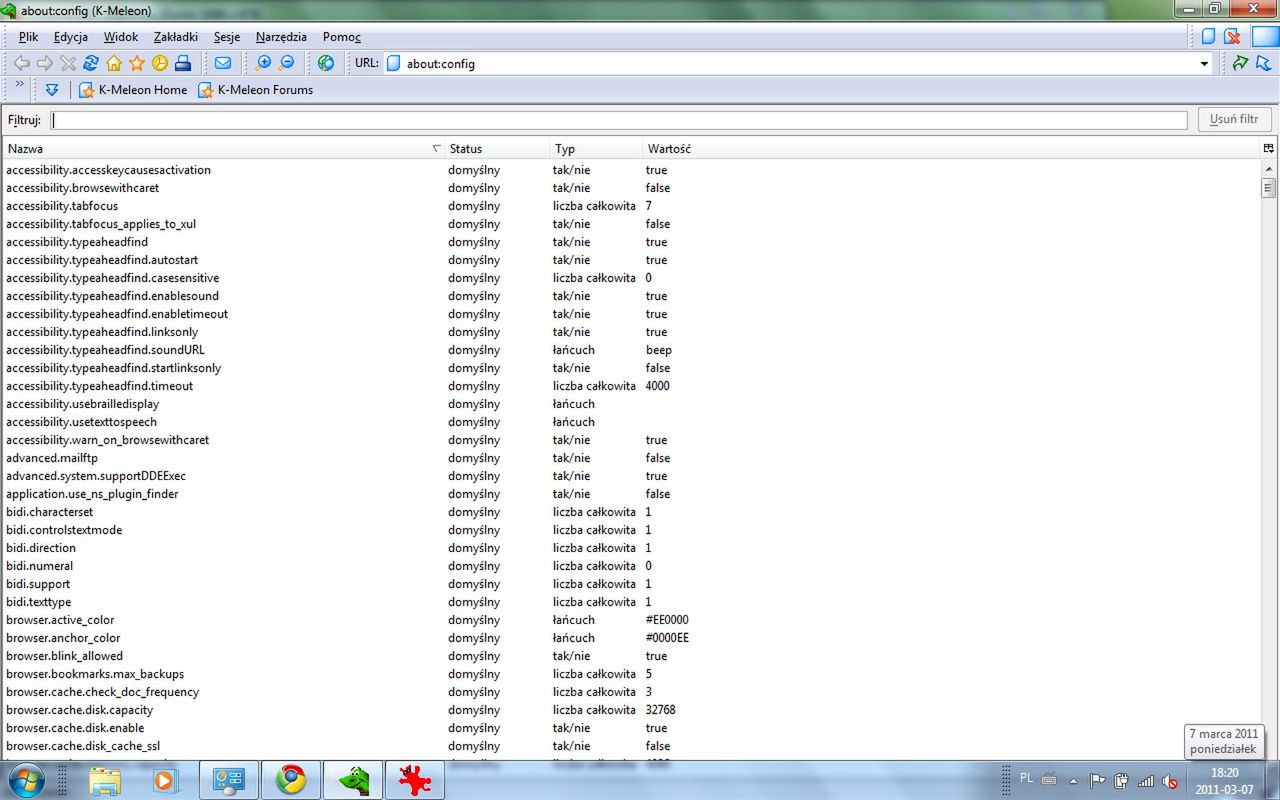Click the globe icon on the toolbar
Image resolution: width=1280 pixels, height=800 pixels.
[325, 62]
